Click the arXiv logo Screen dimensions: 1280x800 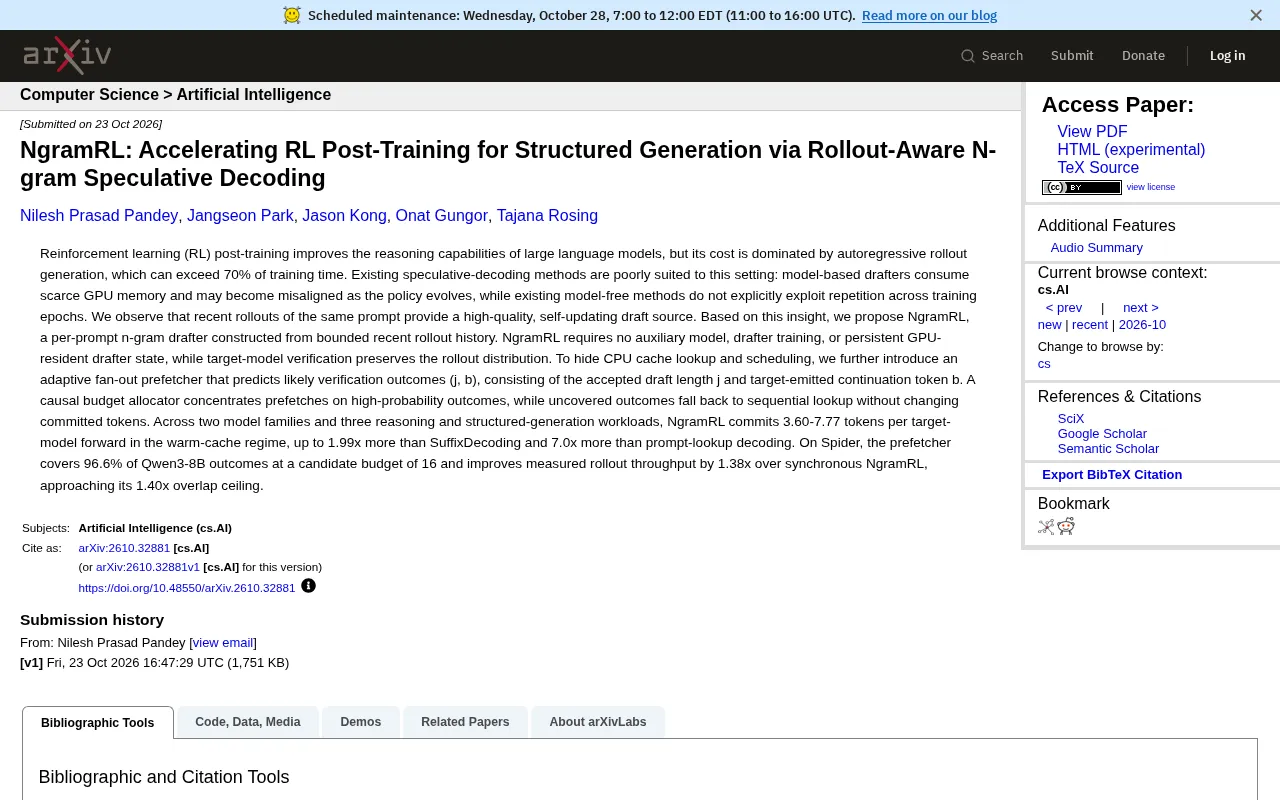pyautogui.click(x=67, y=55)
